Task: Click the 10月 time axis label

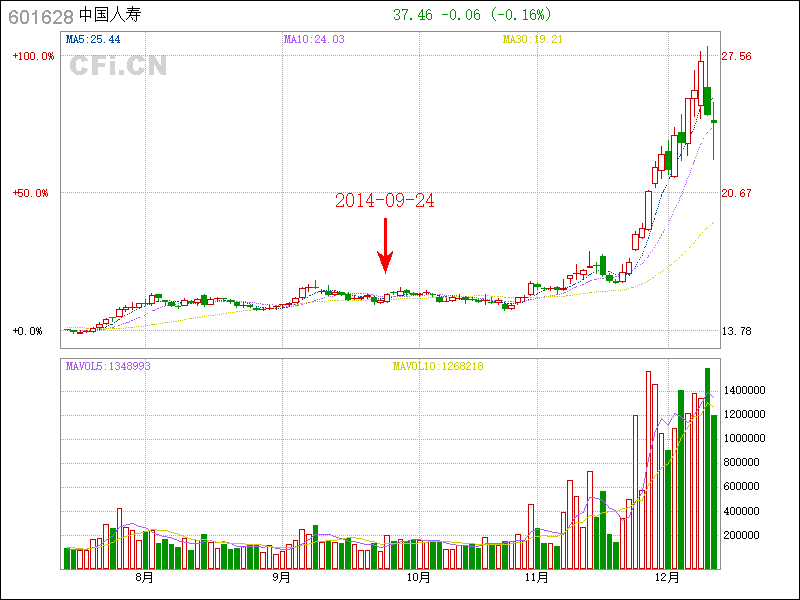Action: point(418,577)
